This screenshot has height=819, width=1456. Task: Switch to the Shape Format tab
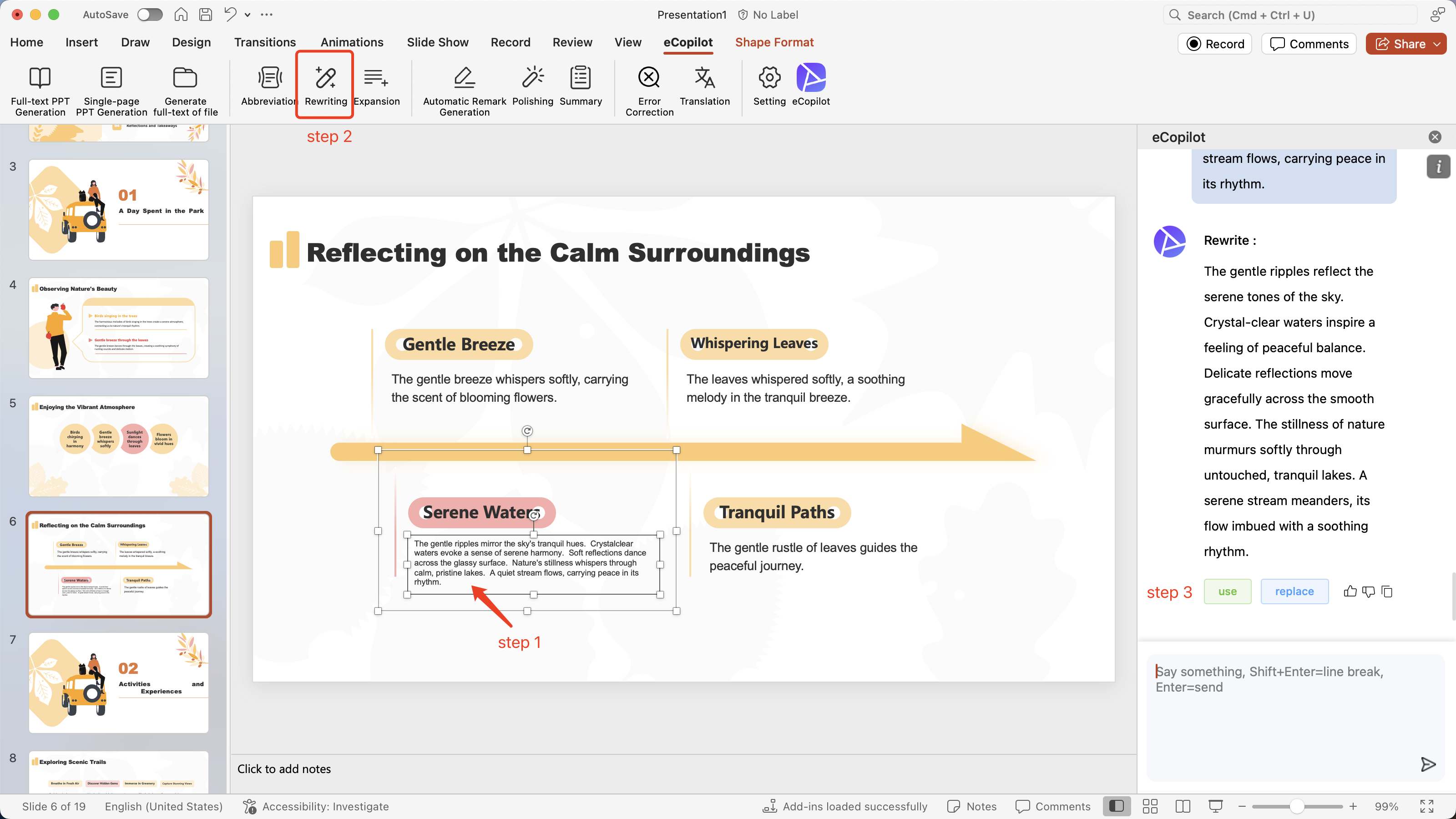tap(774, 42)
